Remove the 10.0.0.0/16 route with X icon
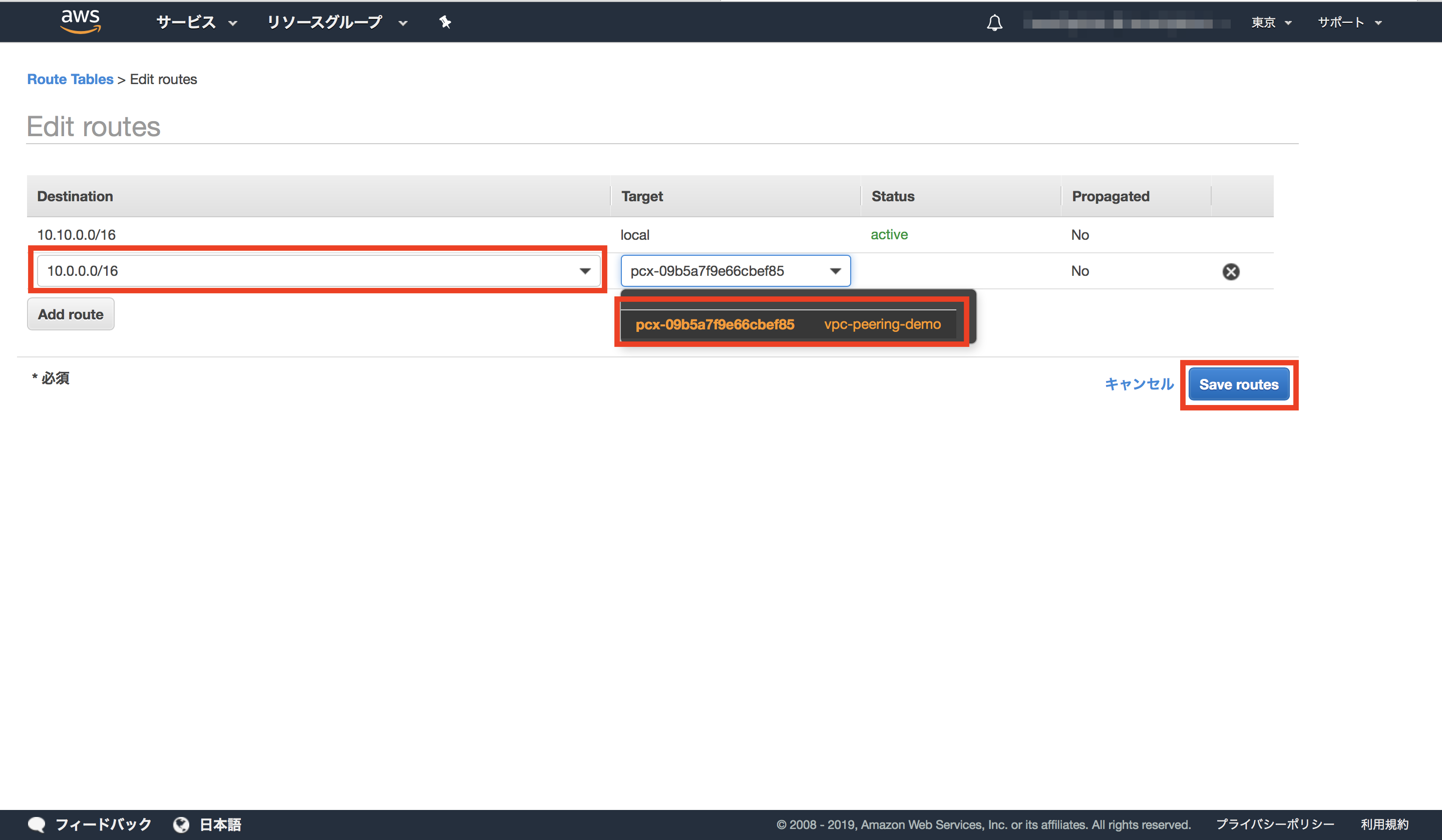 point(1231,271)
